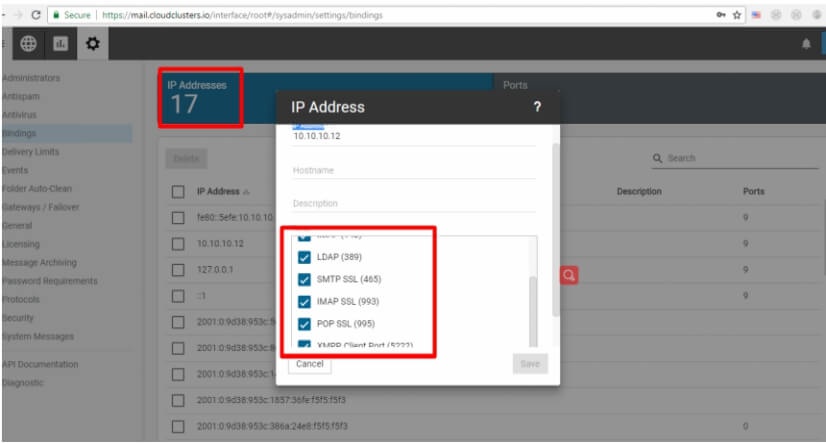Click the flag extension icon in browser
826x443 pixels.
coord(756,15)
